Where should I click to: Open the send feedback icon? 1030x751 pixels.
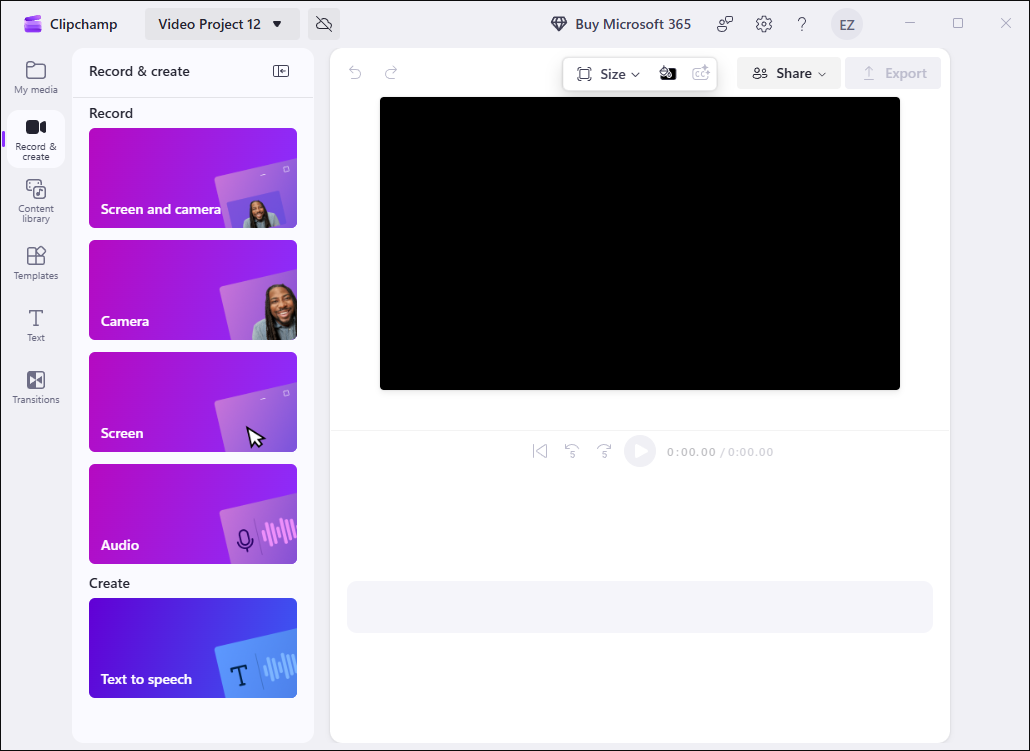[724, 24]
